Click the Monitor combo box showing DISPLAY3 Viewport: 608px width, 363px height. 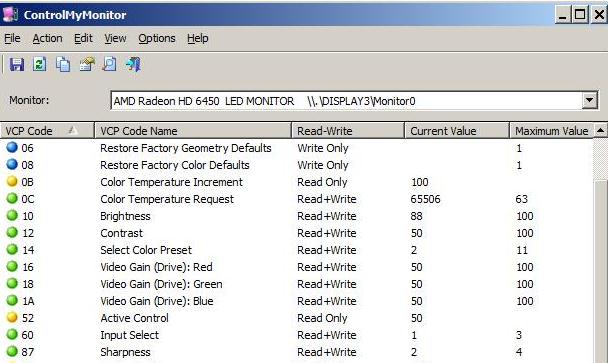point(354,101)
